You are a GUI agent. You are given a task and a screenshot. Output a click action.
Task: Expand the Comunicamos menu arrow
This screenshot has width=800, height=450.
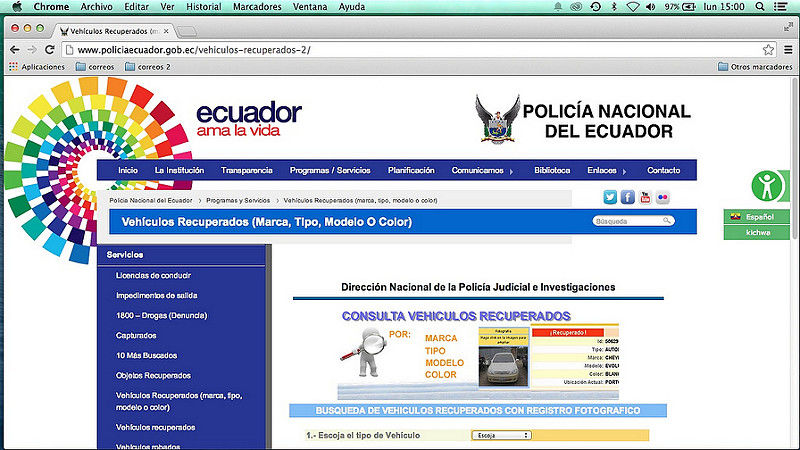pyautogui.click(x=511, y=171)
